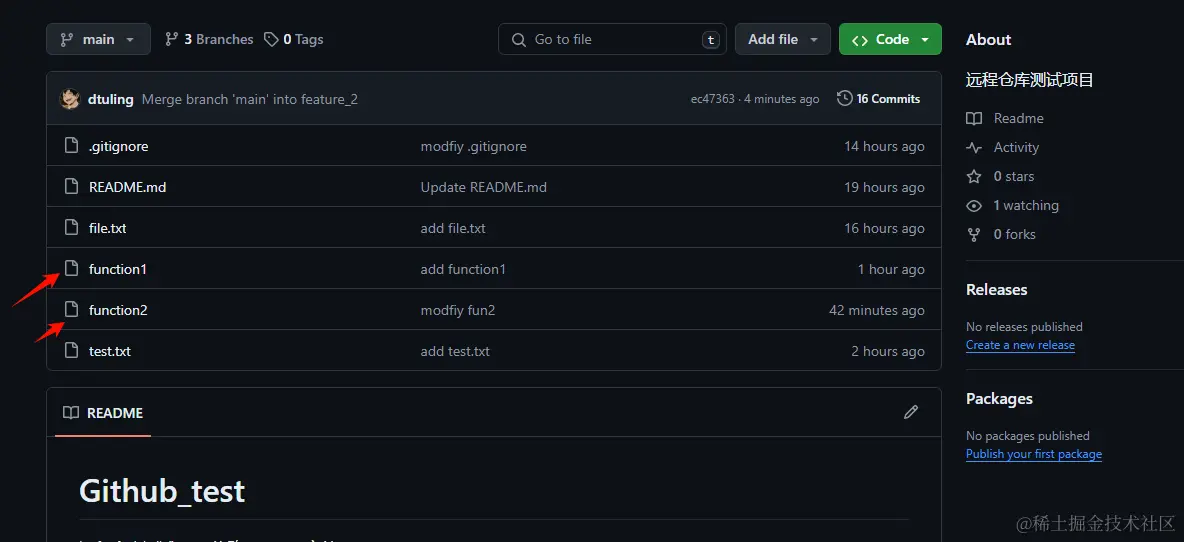
Task: Click the file icon beside .gitignore
Action: click(x=71, y=146)
